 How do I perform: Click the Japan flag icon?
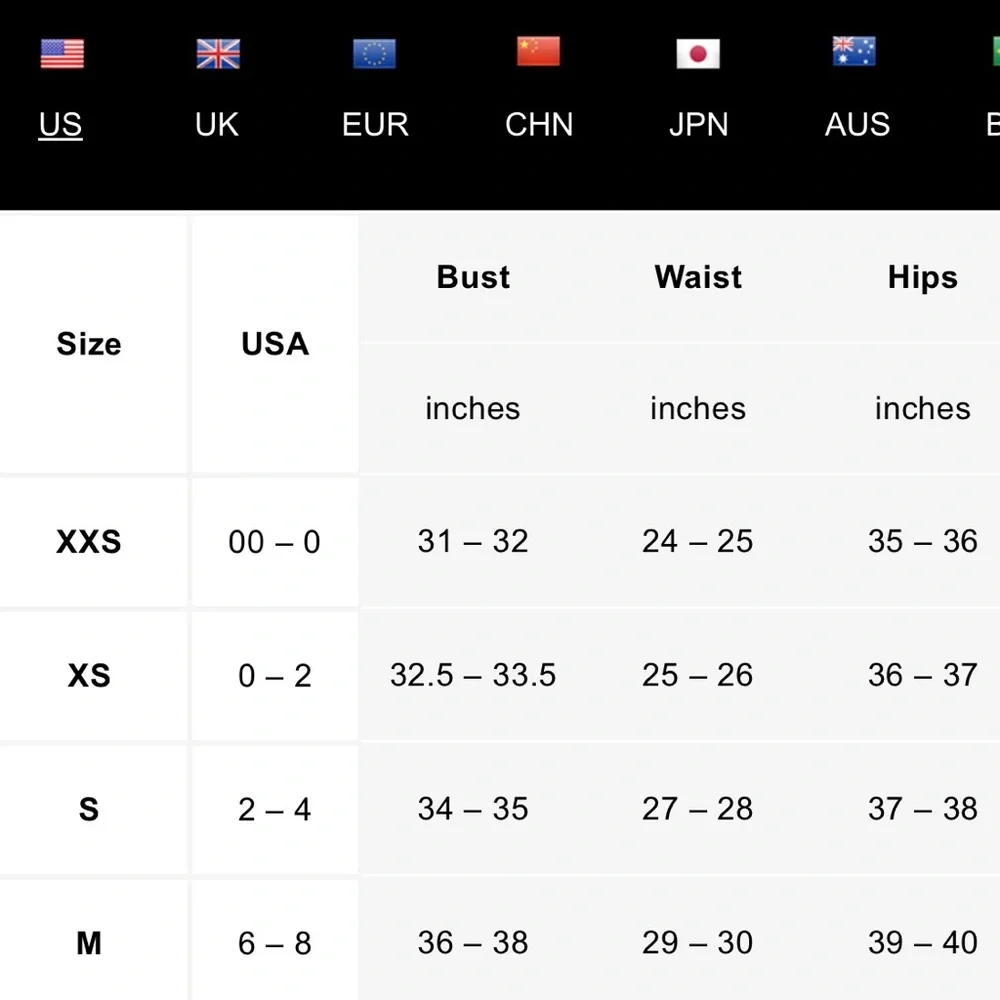(698, 54)
